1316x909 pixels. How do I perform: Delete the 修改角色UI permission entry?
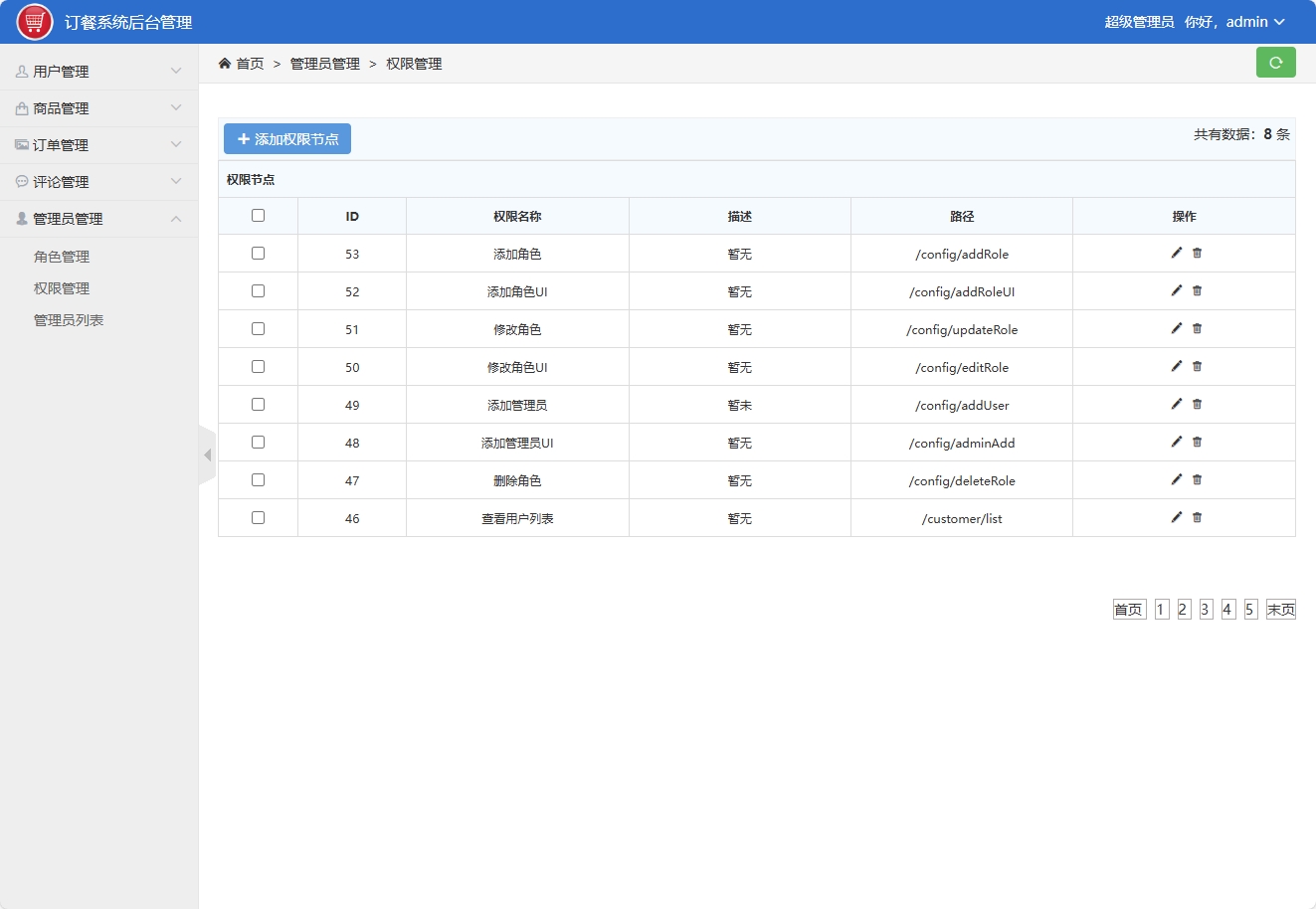(1197, 366)
